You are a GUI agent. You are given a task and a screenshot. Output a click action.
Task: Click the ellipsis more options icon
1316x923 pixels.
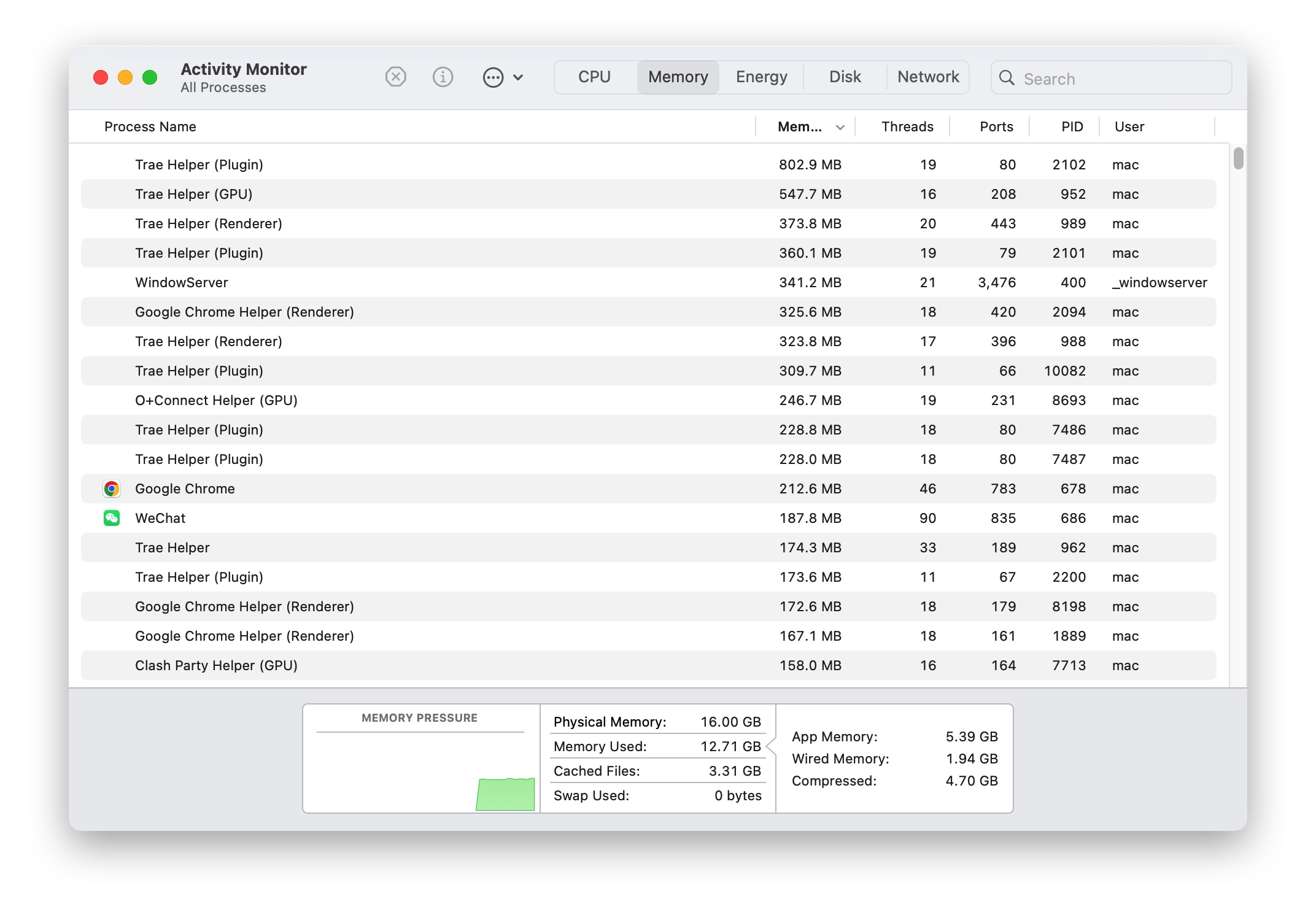(493, 77)
